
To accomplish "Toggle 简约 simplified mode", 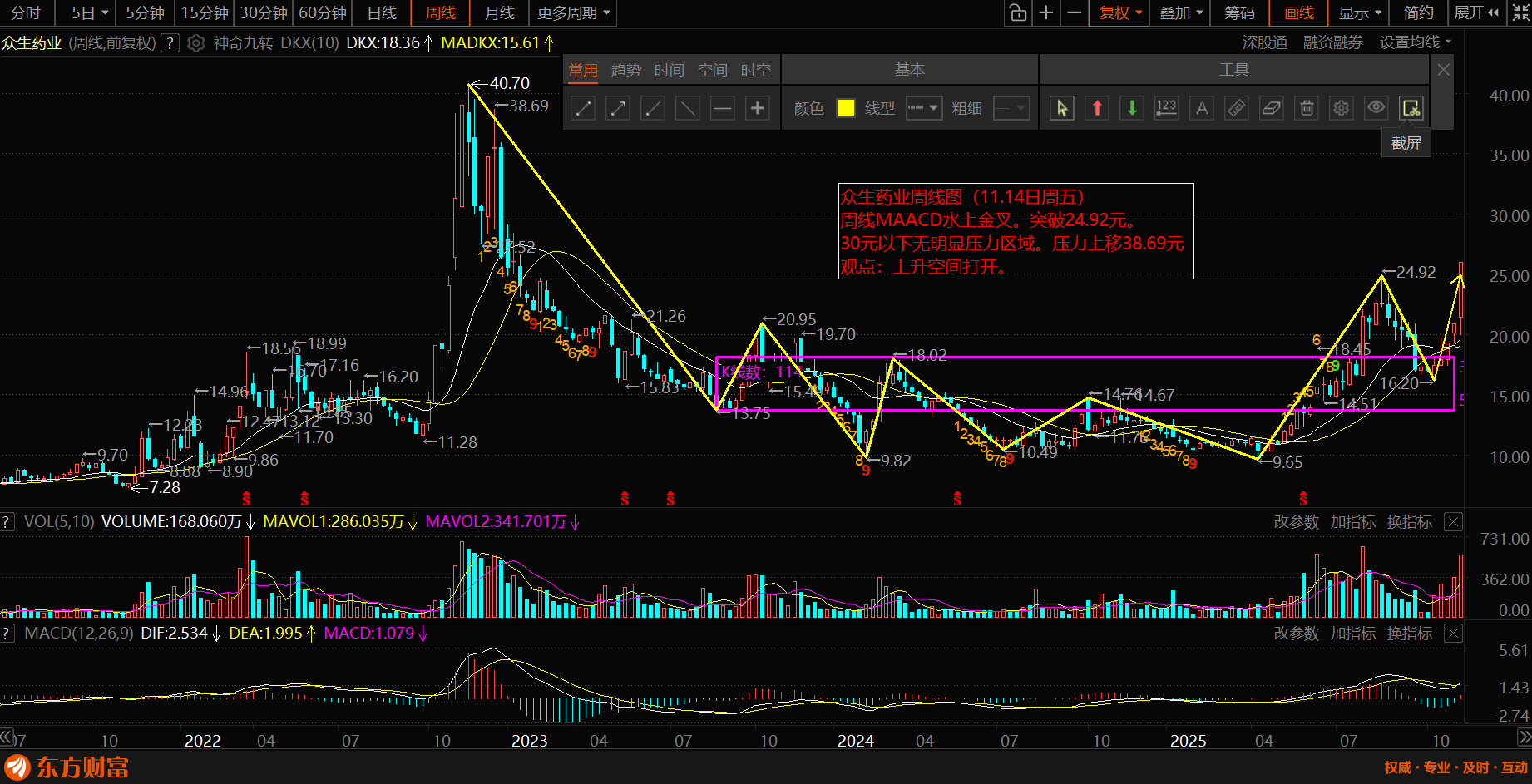I will click(x=1418, y=13).
